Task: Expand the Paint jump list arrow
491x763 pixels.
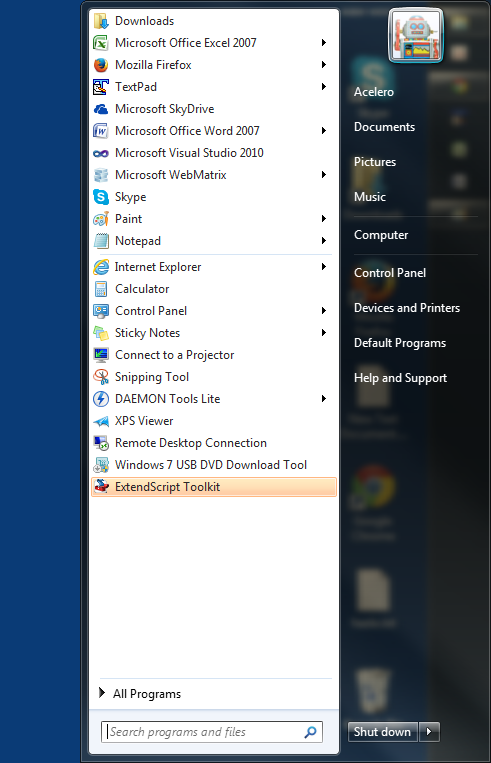Action: tap(324, 219)
